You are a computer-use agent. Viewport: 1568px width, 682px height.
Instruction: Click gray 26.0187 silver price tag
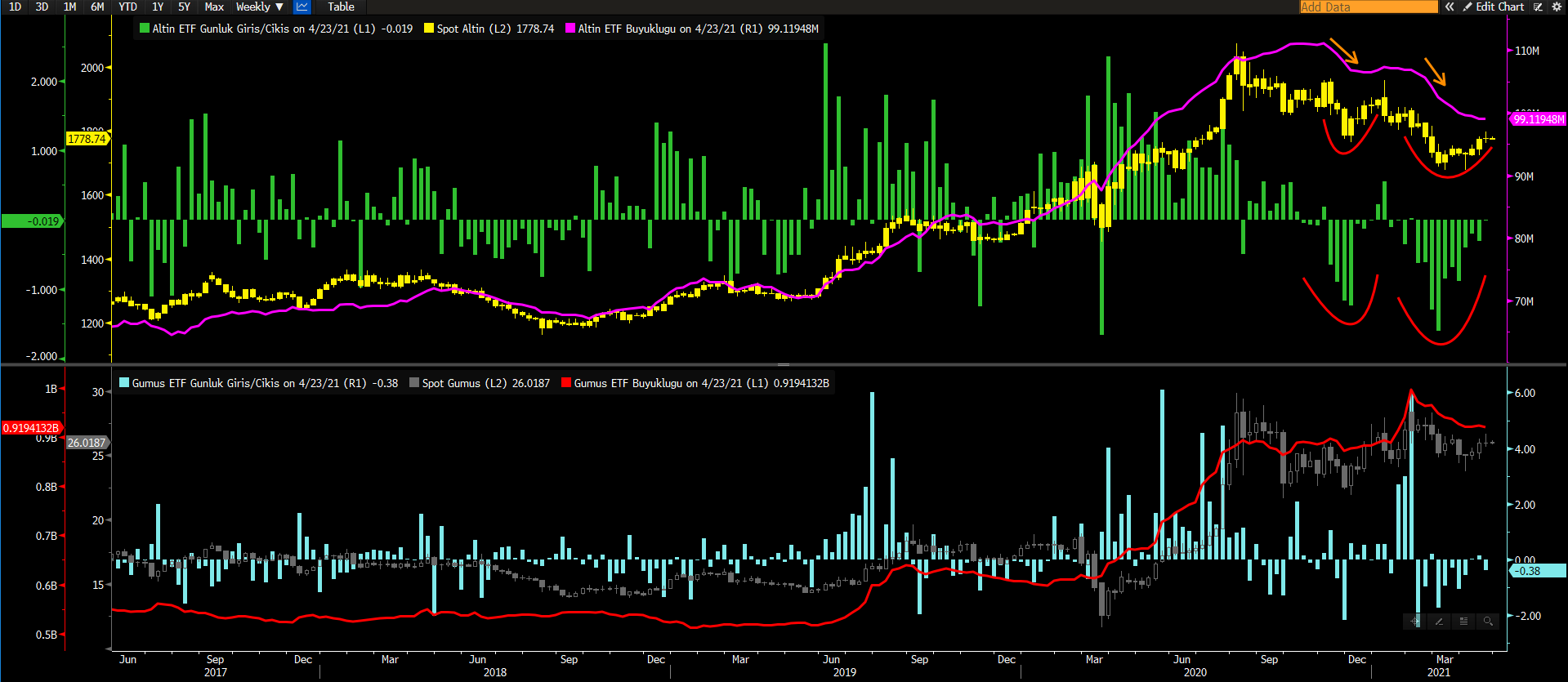coord(87,443)
